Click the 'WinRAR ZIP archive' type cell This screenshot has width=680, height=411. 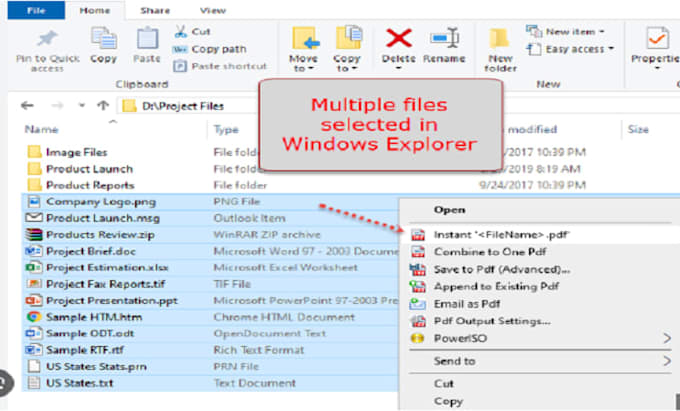click(267, 235)
